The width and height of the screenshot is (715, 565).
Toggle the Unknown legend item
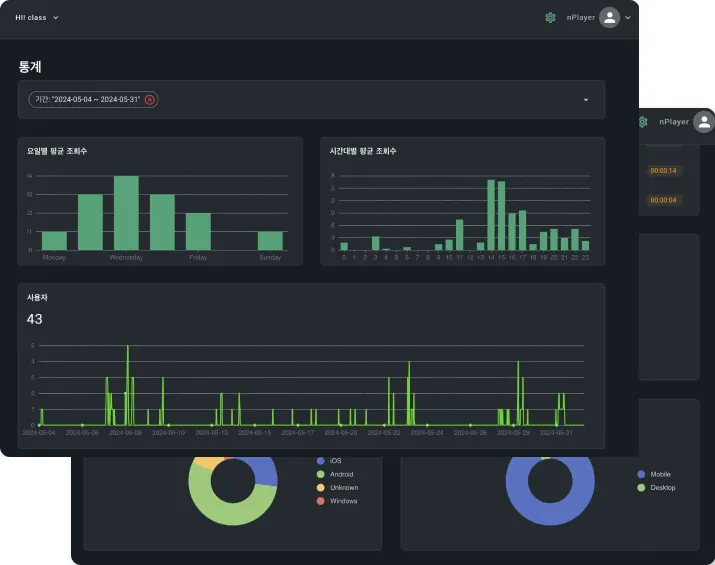pos(337,487)
